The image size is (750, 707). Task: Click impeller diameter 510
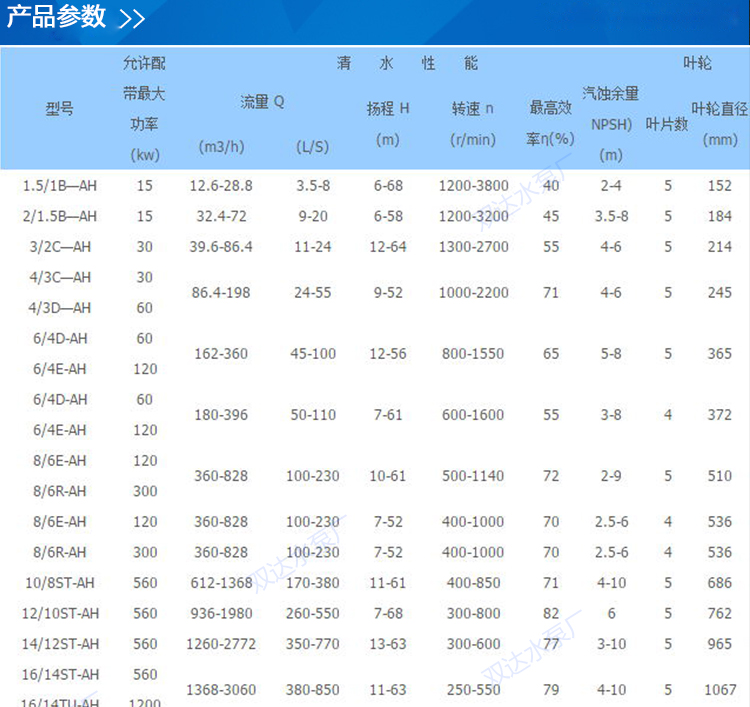pos(720,476)
